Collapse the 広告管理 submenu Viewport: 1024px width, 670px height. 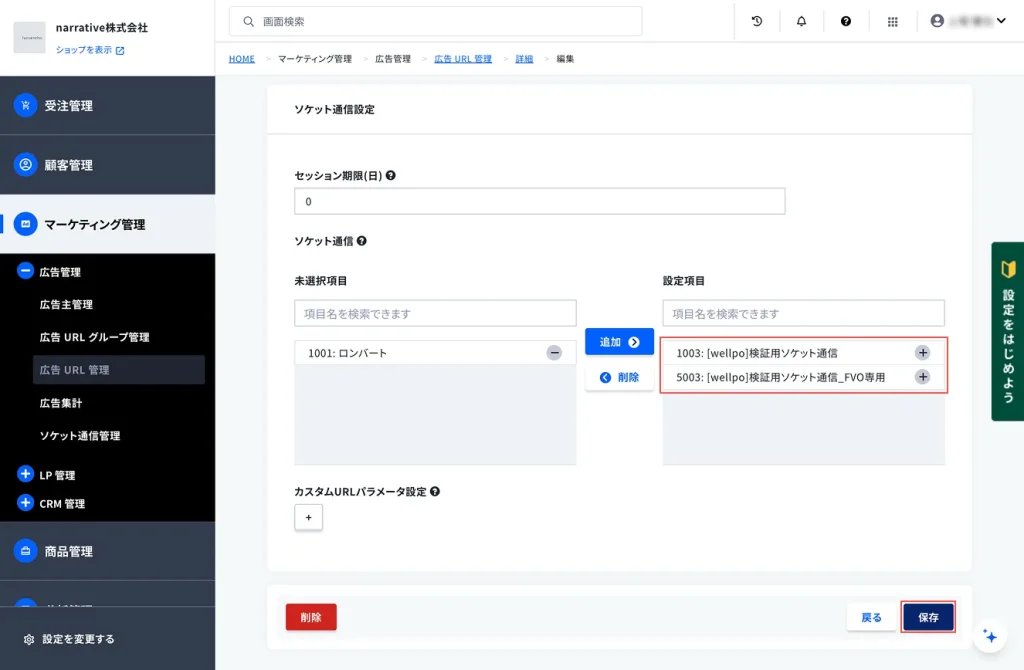(26, 271)
